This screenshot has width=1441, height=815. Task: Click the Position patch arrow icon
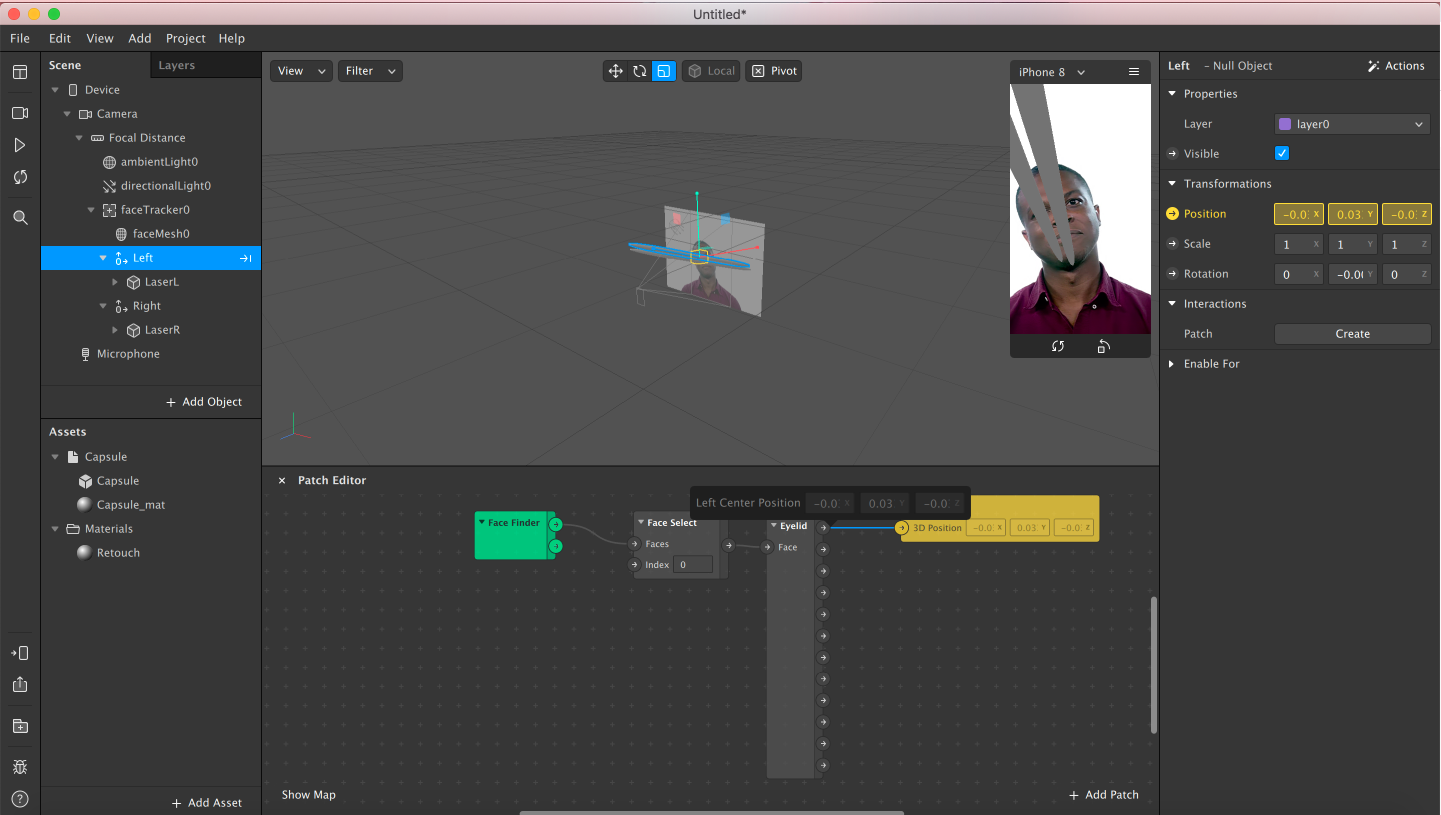1173,214
